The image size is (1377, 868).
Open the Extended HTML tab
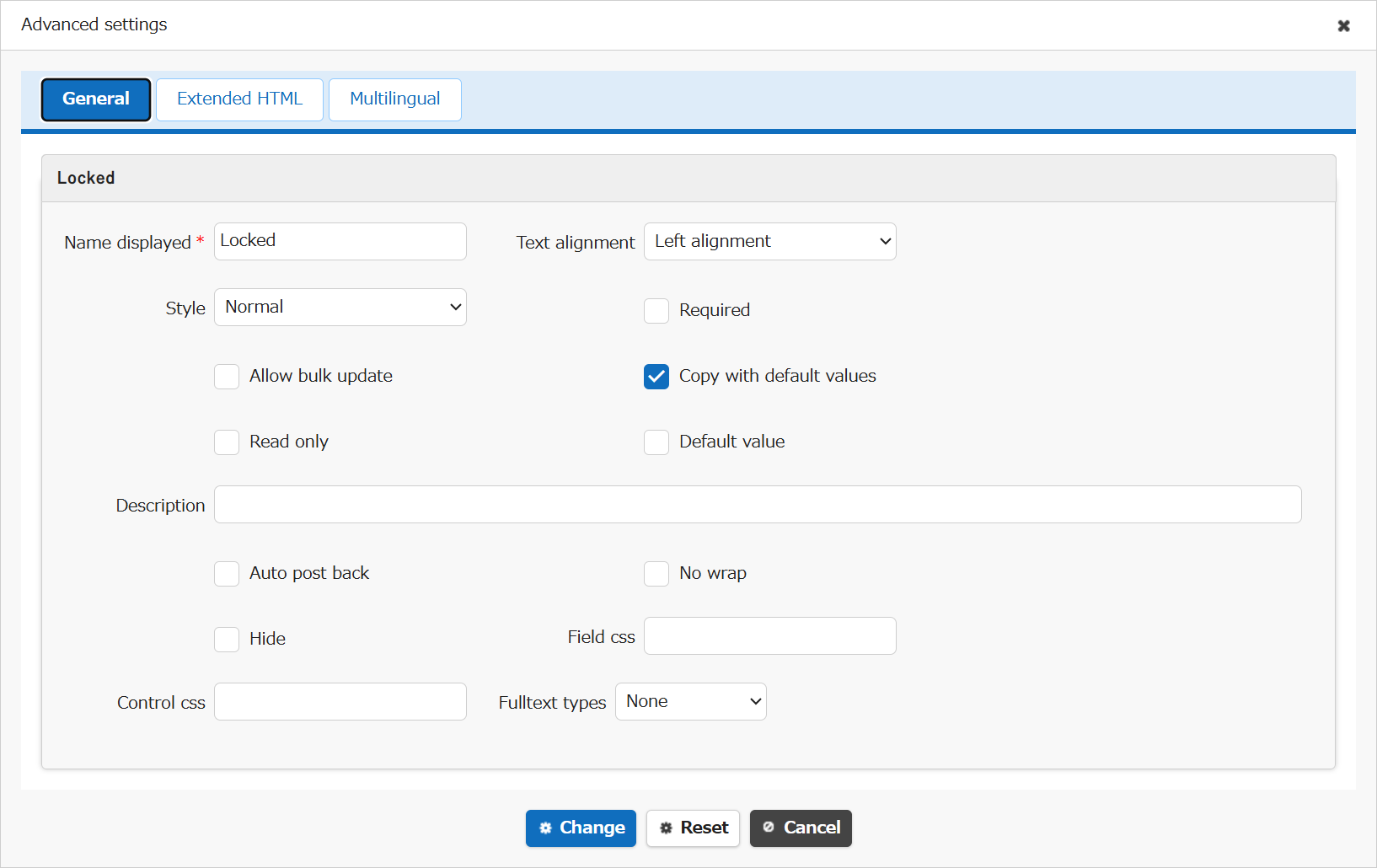[x=239, y=99]
